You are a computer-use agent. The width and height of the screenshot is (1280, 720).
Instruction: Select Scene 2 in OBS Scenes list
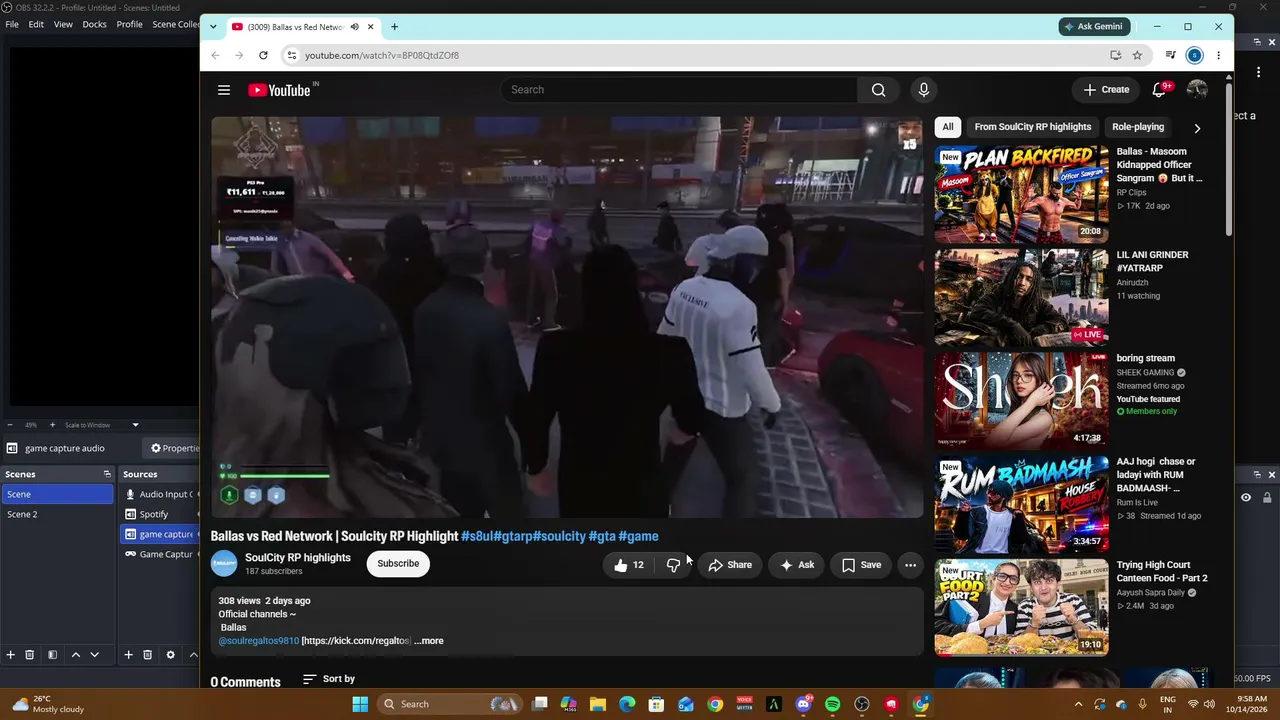click(57, 514)
